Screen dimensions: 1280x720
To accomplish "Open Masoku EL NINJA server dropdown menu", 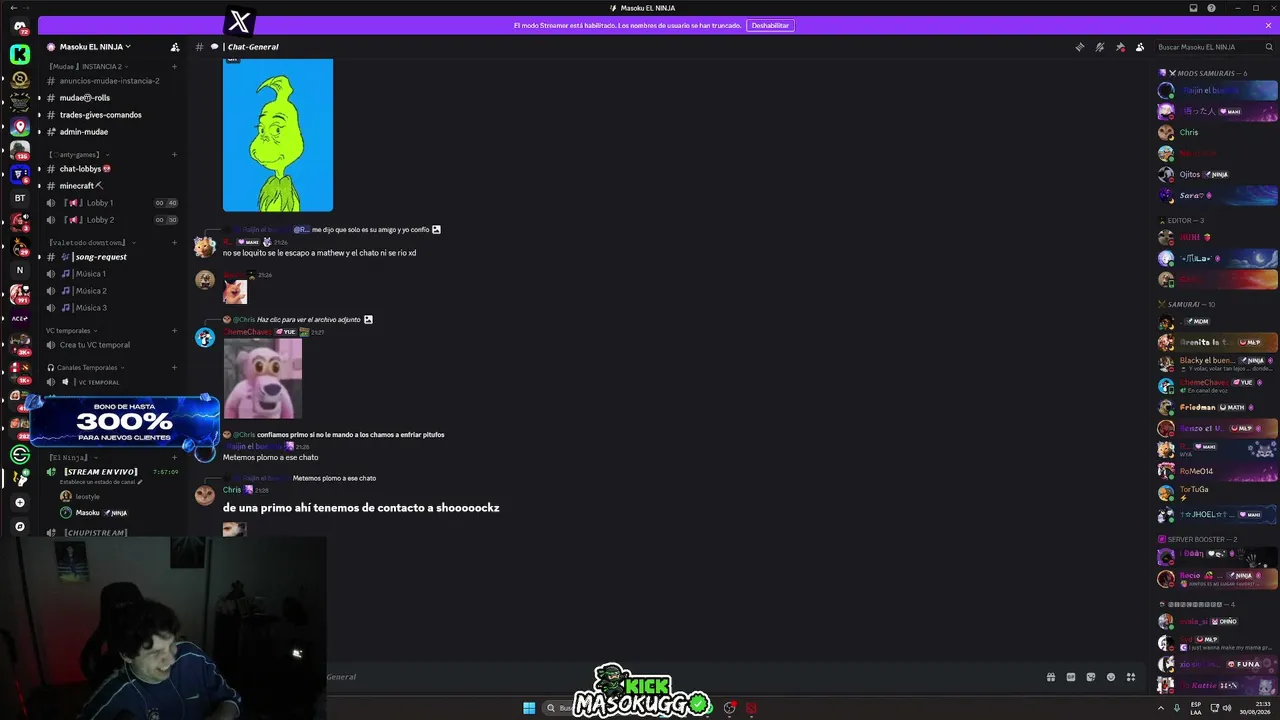I will [96, 47].
